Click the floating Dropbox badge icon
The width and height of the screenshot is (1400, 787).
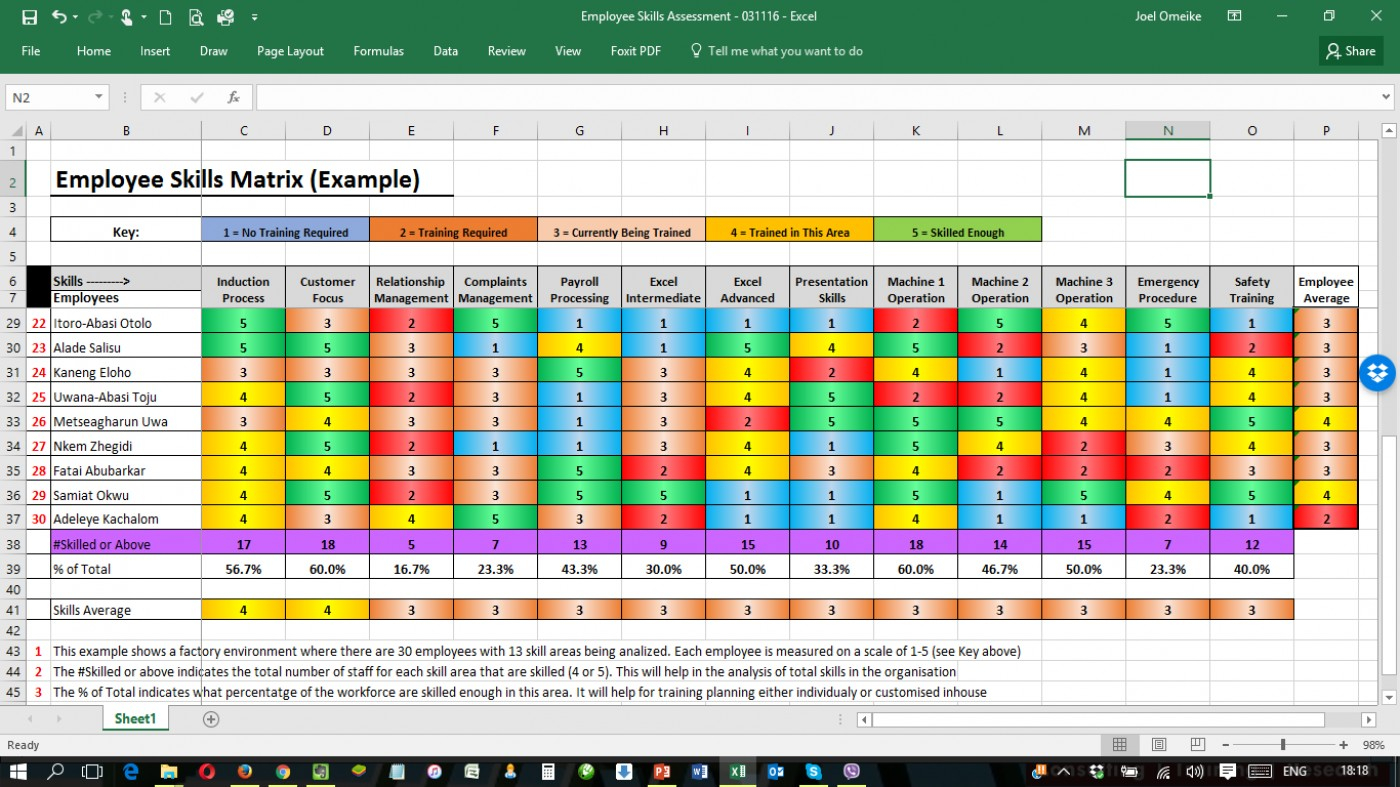tap(1378, 373)
